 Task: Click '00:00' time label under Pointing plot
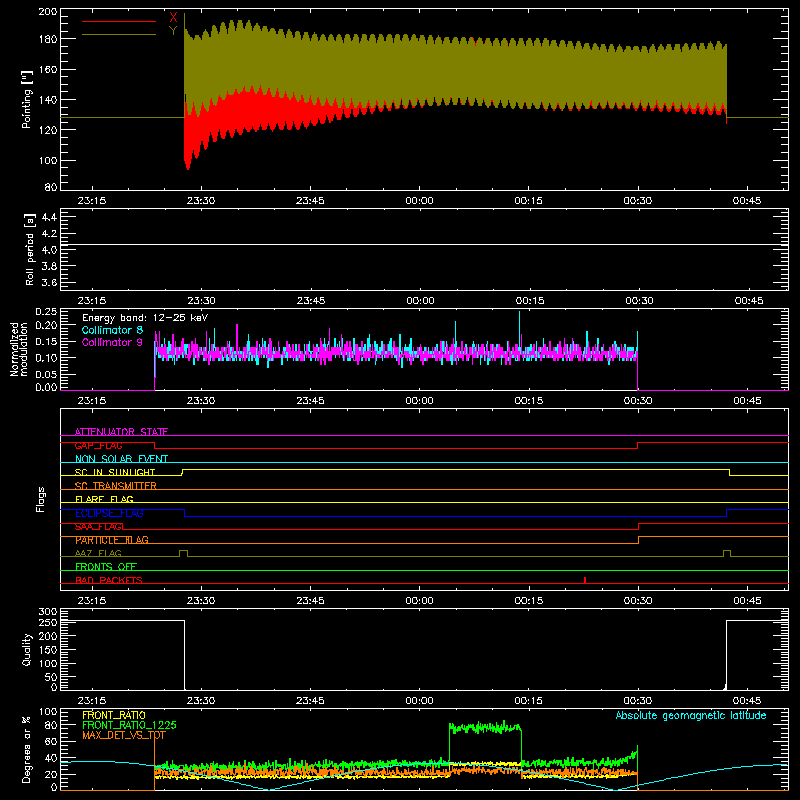tap(419, 201)
